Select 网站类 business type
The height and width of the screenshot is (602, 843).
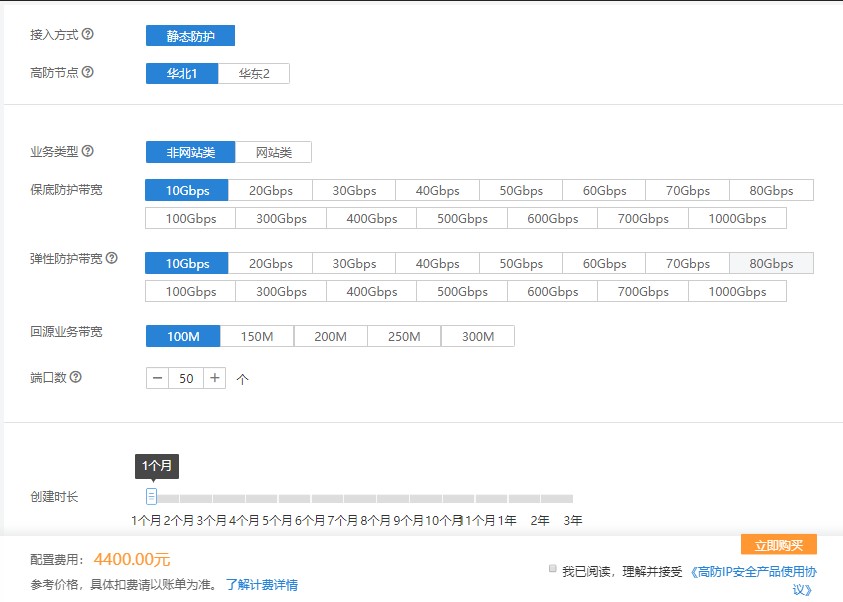click(273, 152)
